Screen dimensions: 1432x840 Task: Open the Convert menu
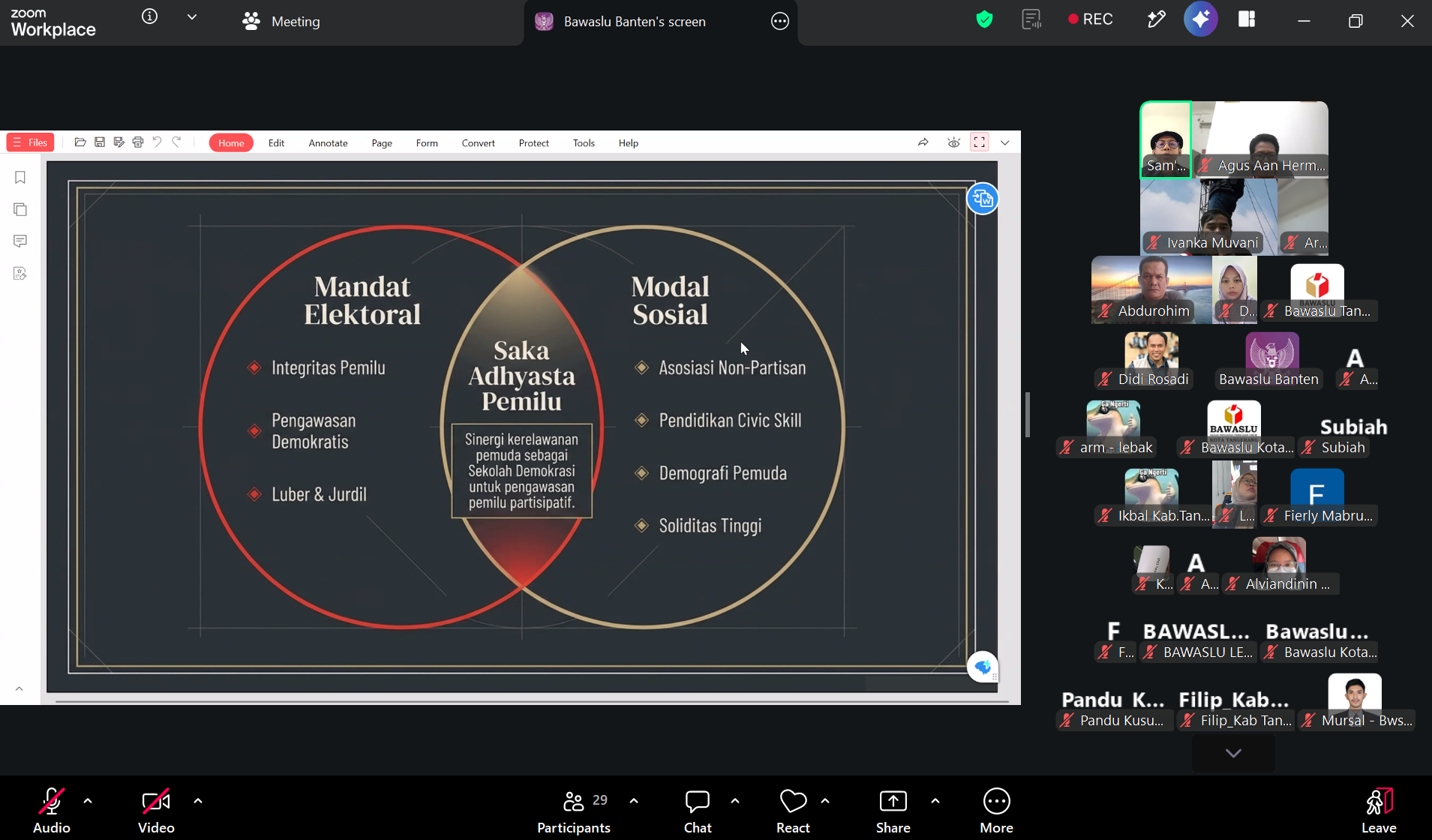(x=478, y=142)
